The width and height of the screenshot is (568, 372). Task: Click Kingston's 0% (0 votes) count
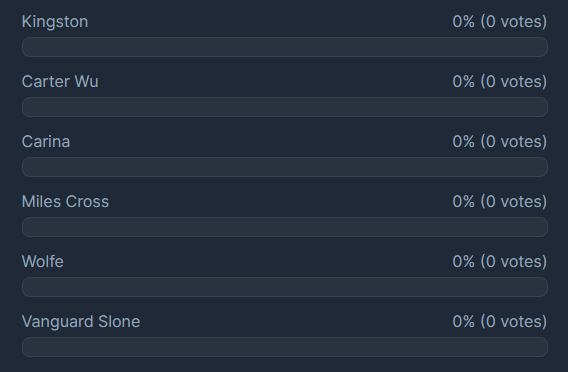pyautogui.click(x=500, y=22)
